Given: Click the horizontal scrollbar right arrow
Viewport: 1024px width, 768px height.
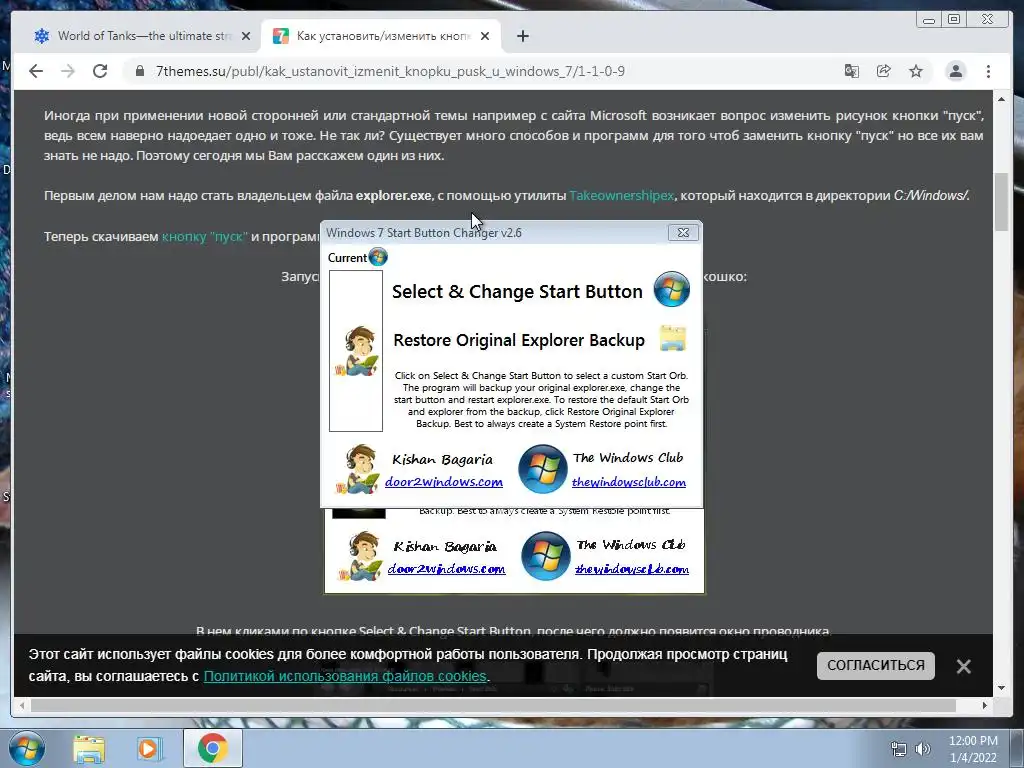Looking at the screenshot, I should pyautogui.click(x=985, y=705).
